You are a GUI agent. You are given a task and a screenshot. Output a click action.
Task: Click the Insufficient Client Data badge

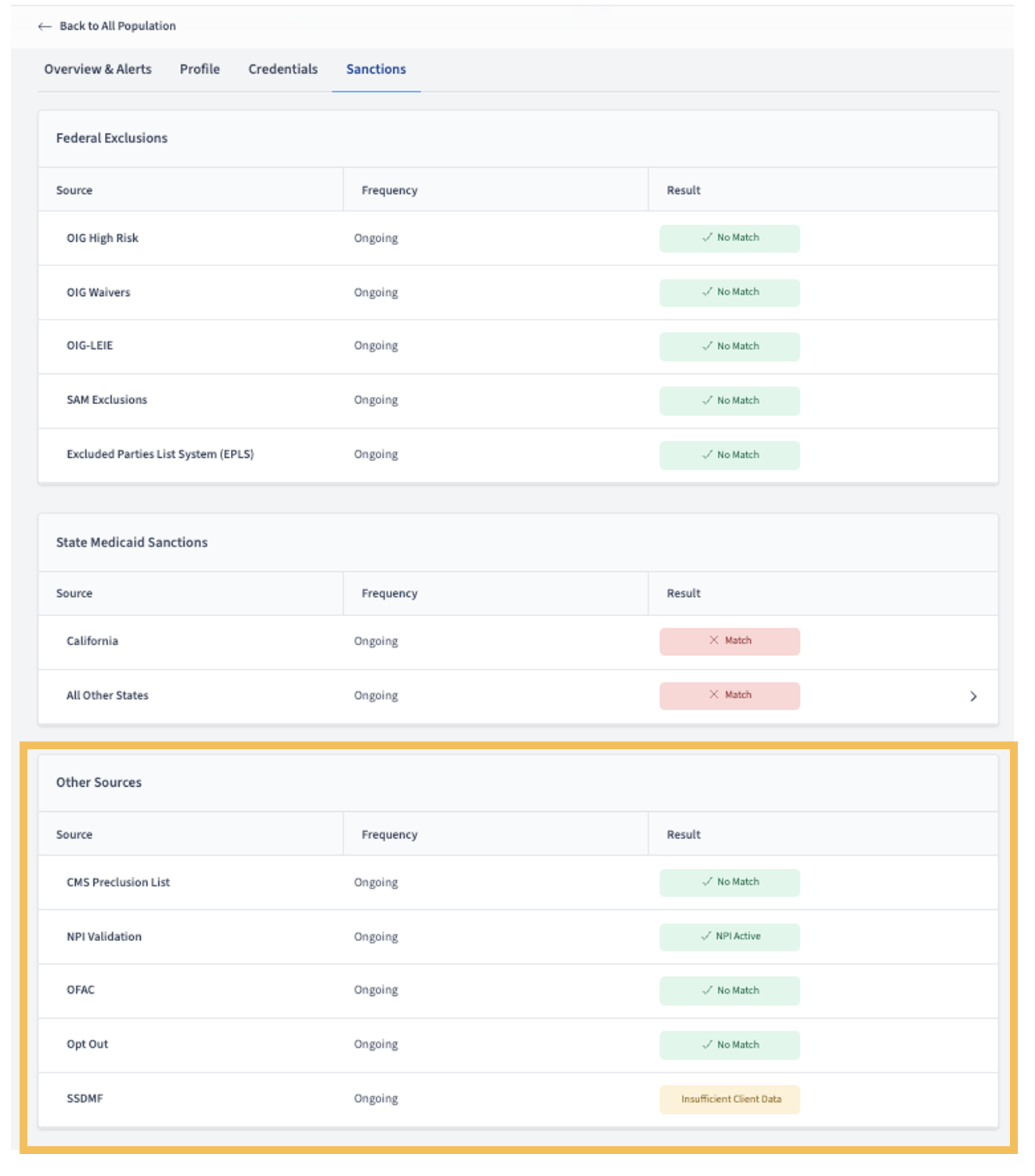730,1099
